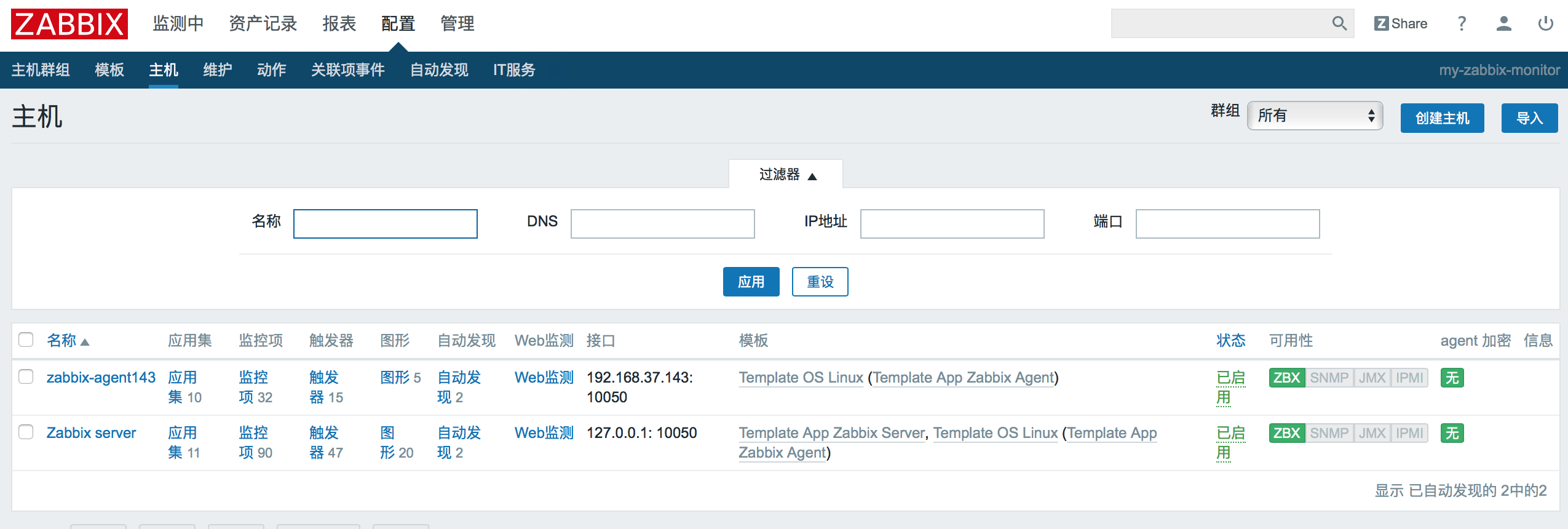Open the 监测中 top menu
Image resolution: width=1568 pixels, height=529 pixels.
(x=178, y=23)
